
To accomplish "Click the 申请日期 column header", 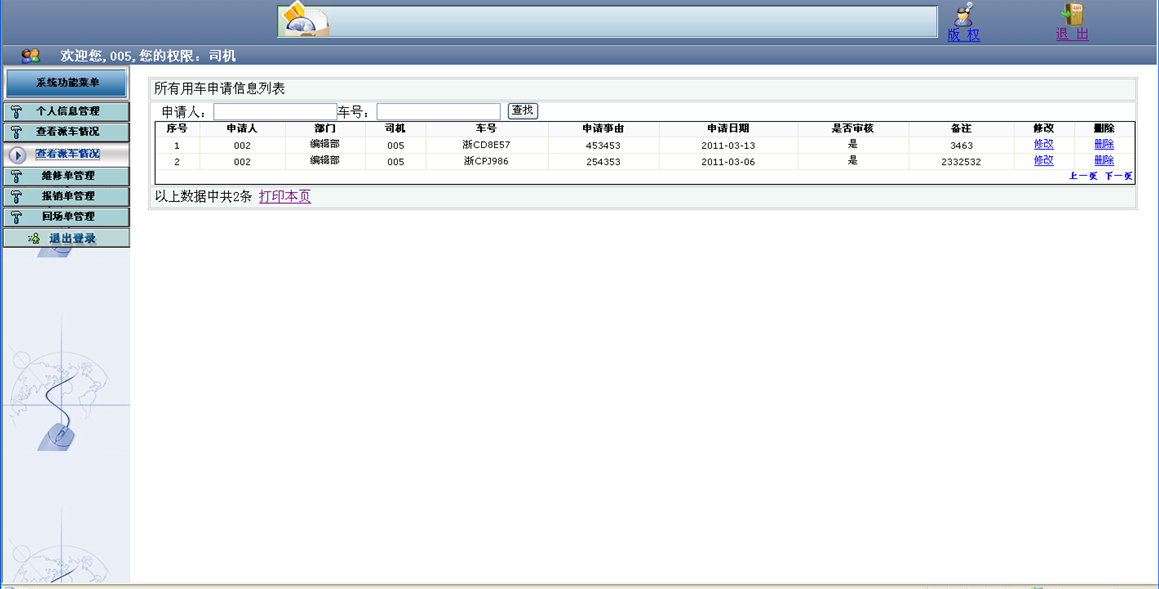I will (x=728, y=129).
